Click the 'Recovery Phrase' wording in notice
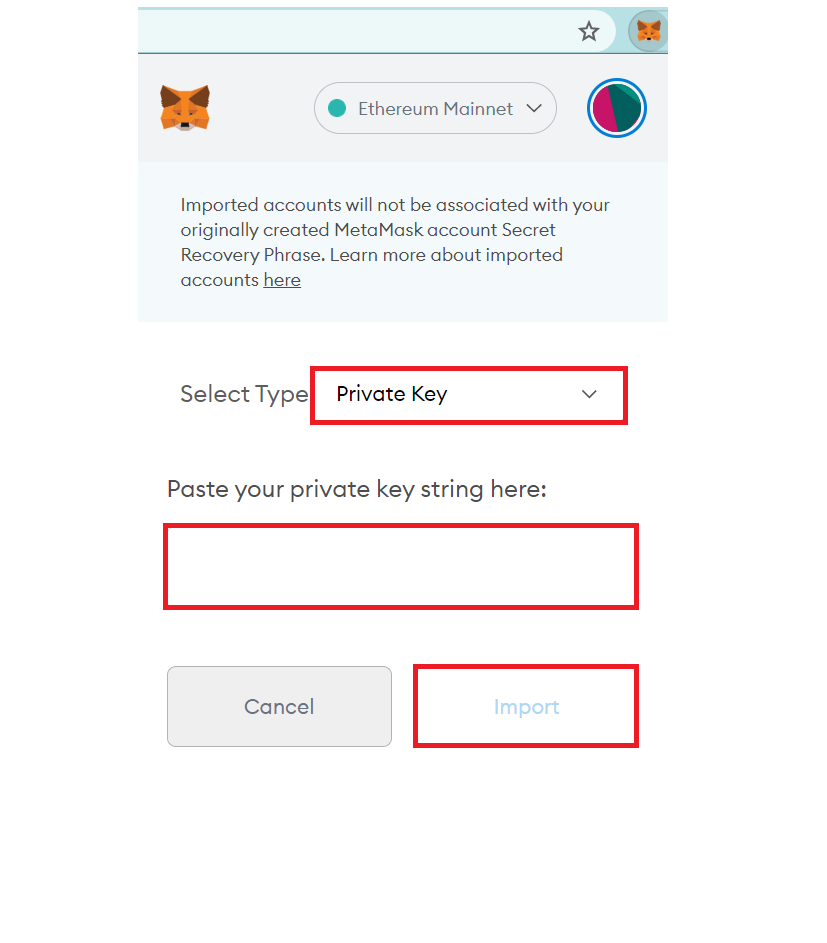Screen dimensions: 827x943 click(x=253, y=256)
